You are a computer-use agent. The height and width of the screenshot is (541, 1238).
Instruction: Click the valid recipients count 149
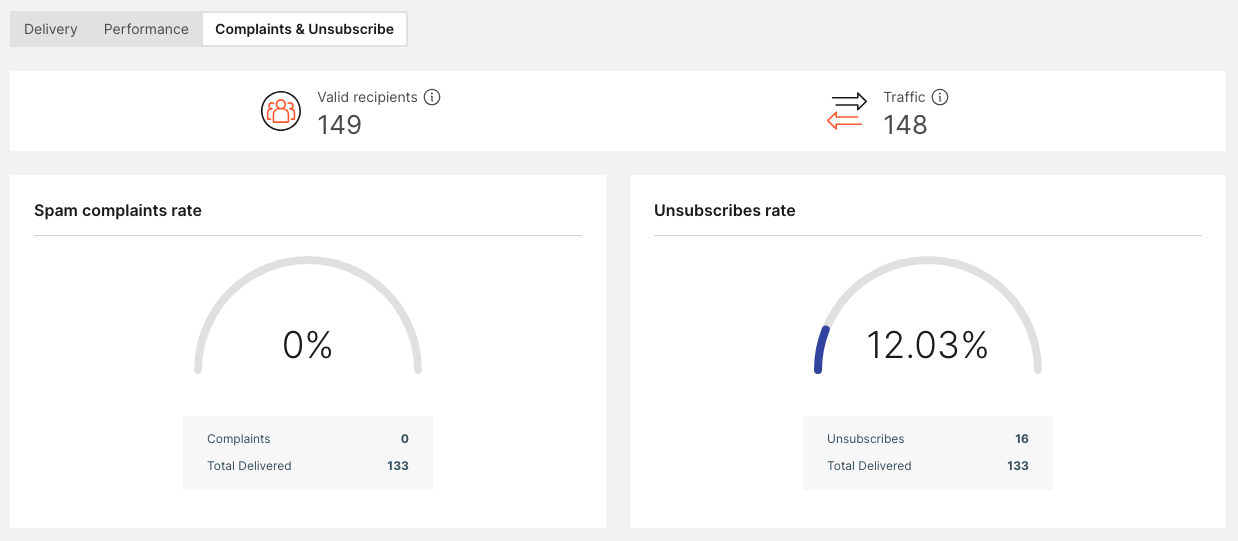pyautogui.click(x=339, y=125)
